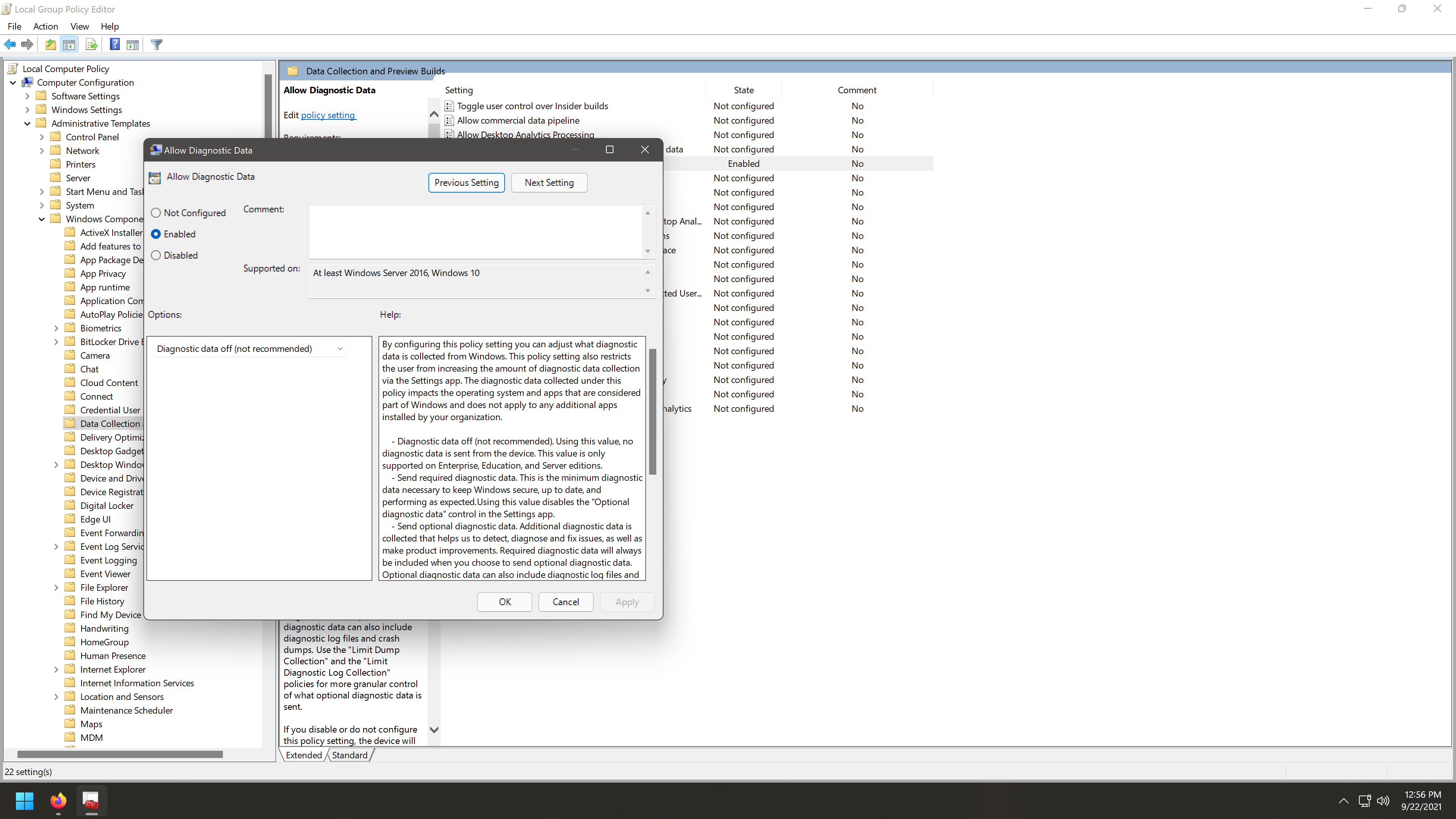This screenshot has height=819, width=1456.
Task: Click the Back arrow toolbar icon
Action: pos(10,44)
